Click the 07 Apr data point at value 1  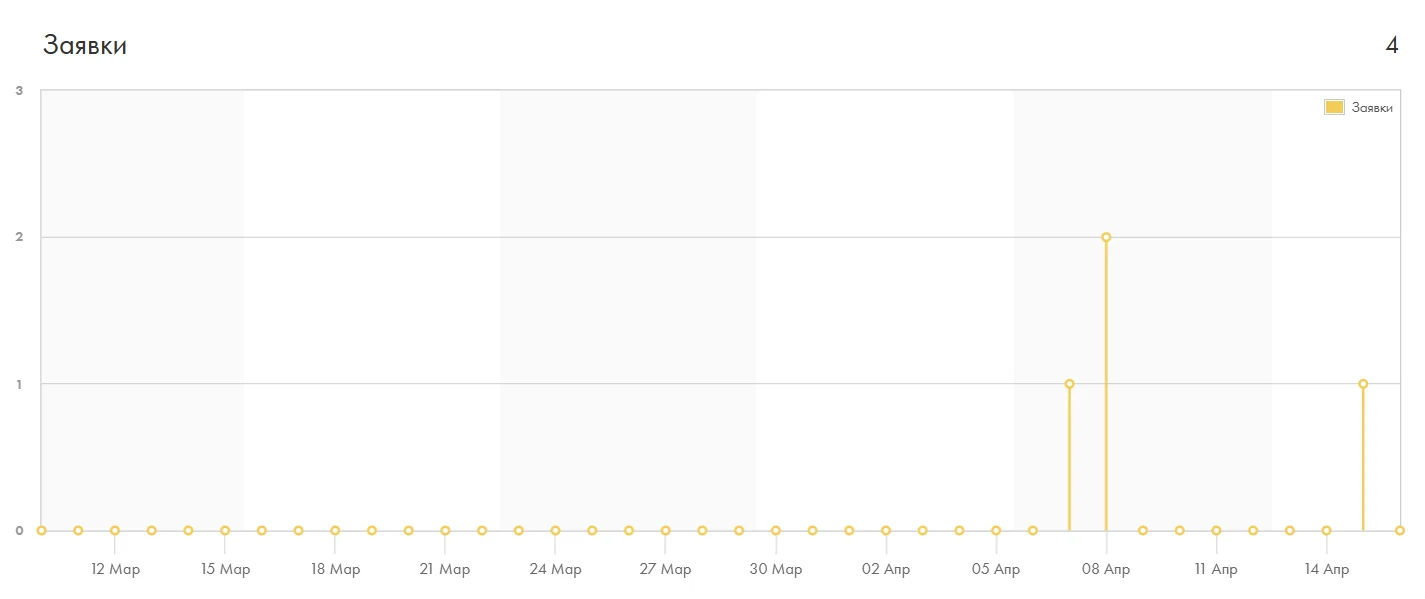point(1069,384)
